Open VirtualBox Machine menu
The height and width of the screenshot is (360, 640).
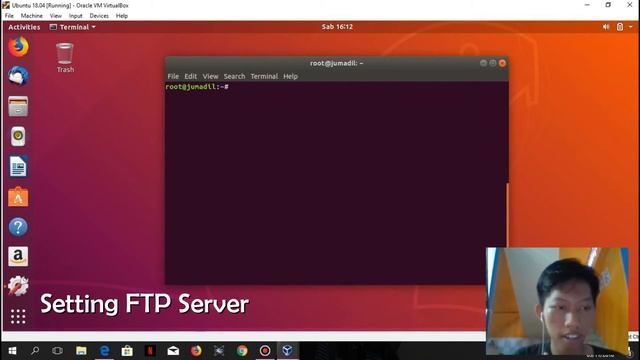pyautogui.click(x=31, y=16)
